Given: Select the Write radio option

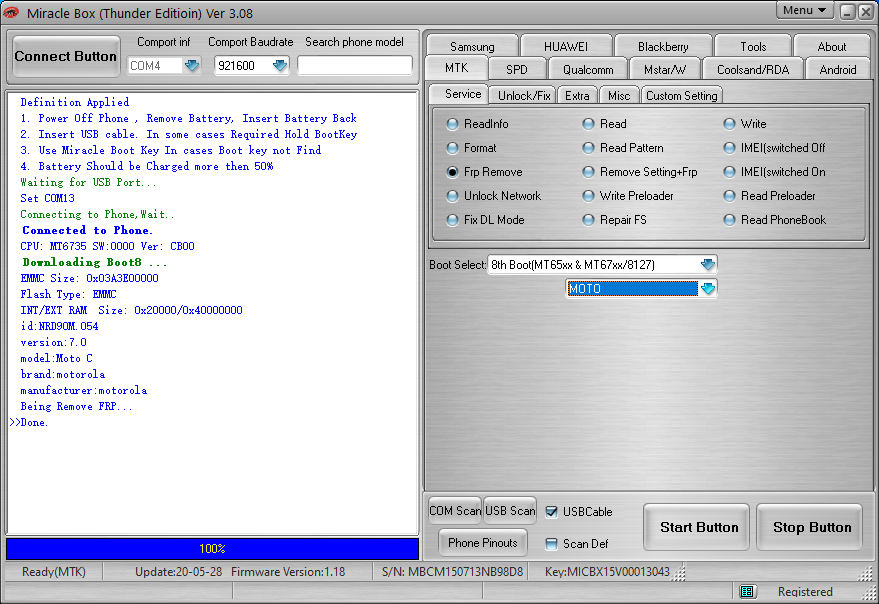Looking at the screenshot, I should pyautogui.click(x=729, y=124).
